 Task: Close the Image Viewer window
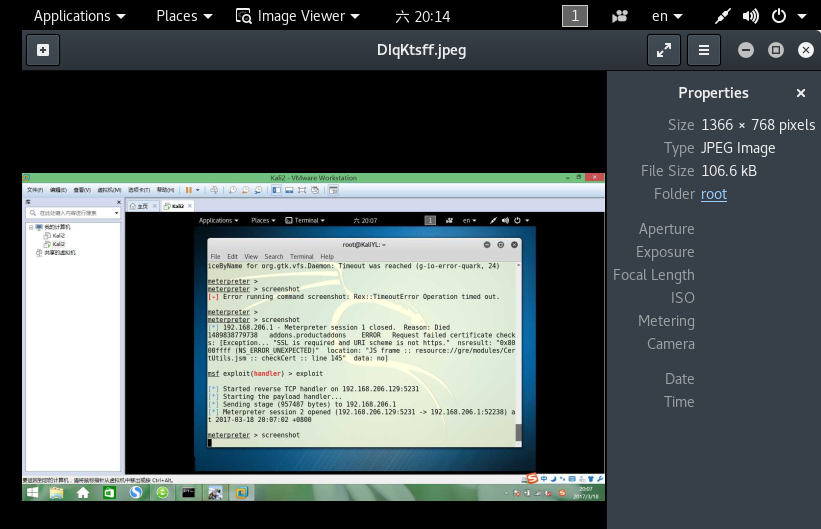pos(805,50)
